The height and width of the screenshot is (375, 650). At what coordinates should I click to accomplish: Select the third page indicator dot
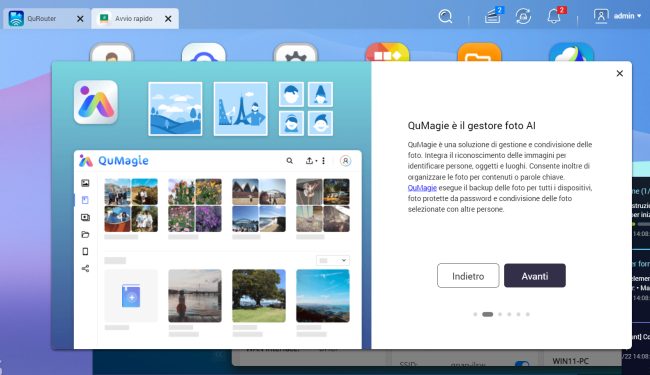tap(500, 315)
